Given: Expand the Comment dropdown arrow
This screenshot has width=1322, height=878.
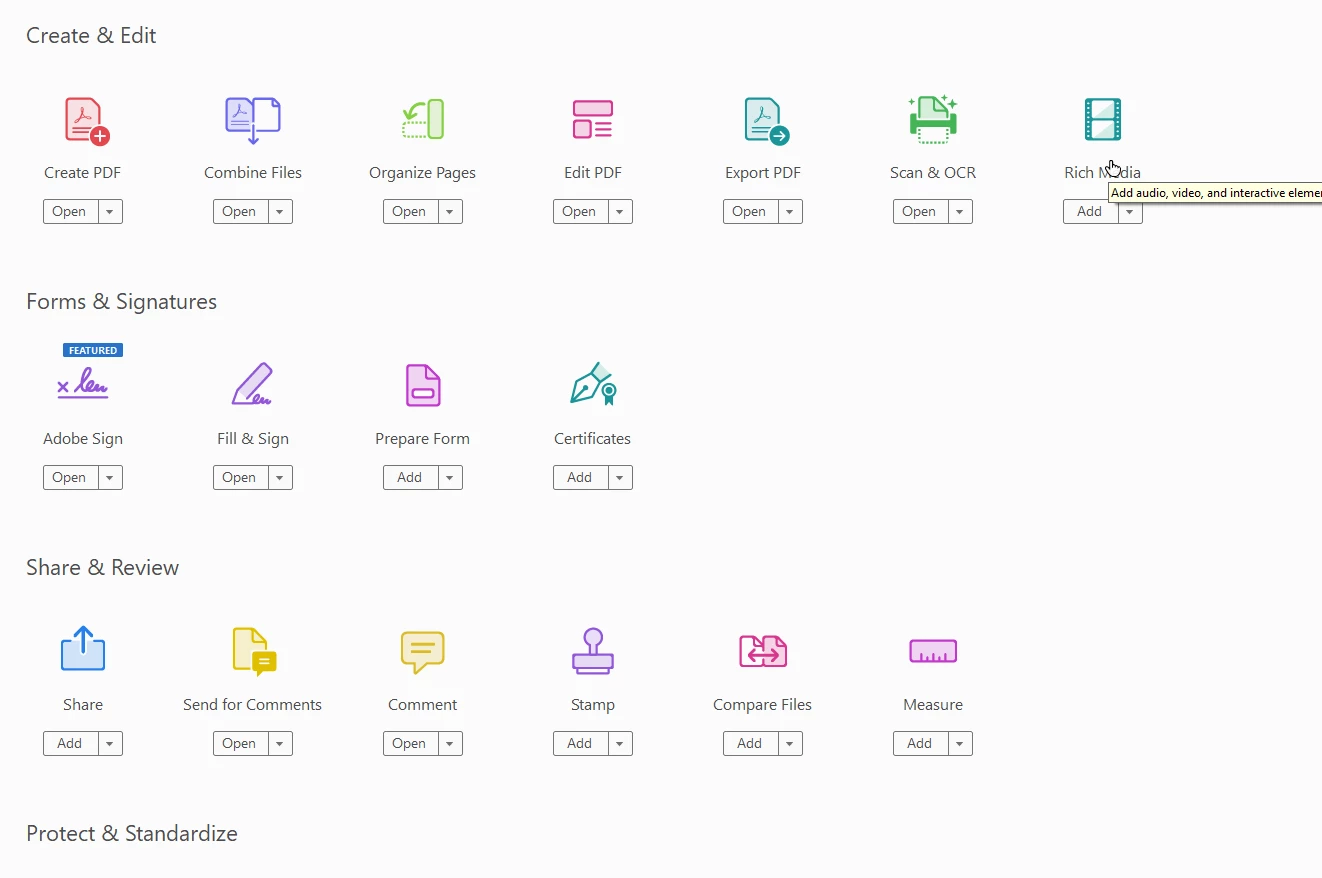Looking at the screenshot, I should [450, 743].
